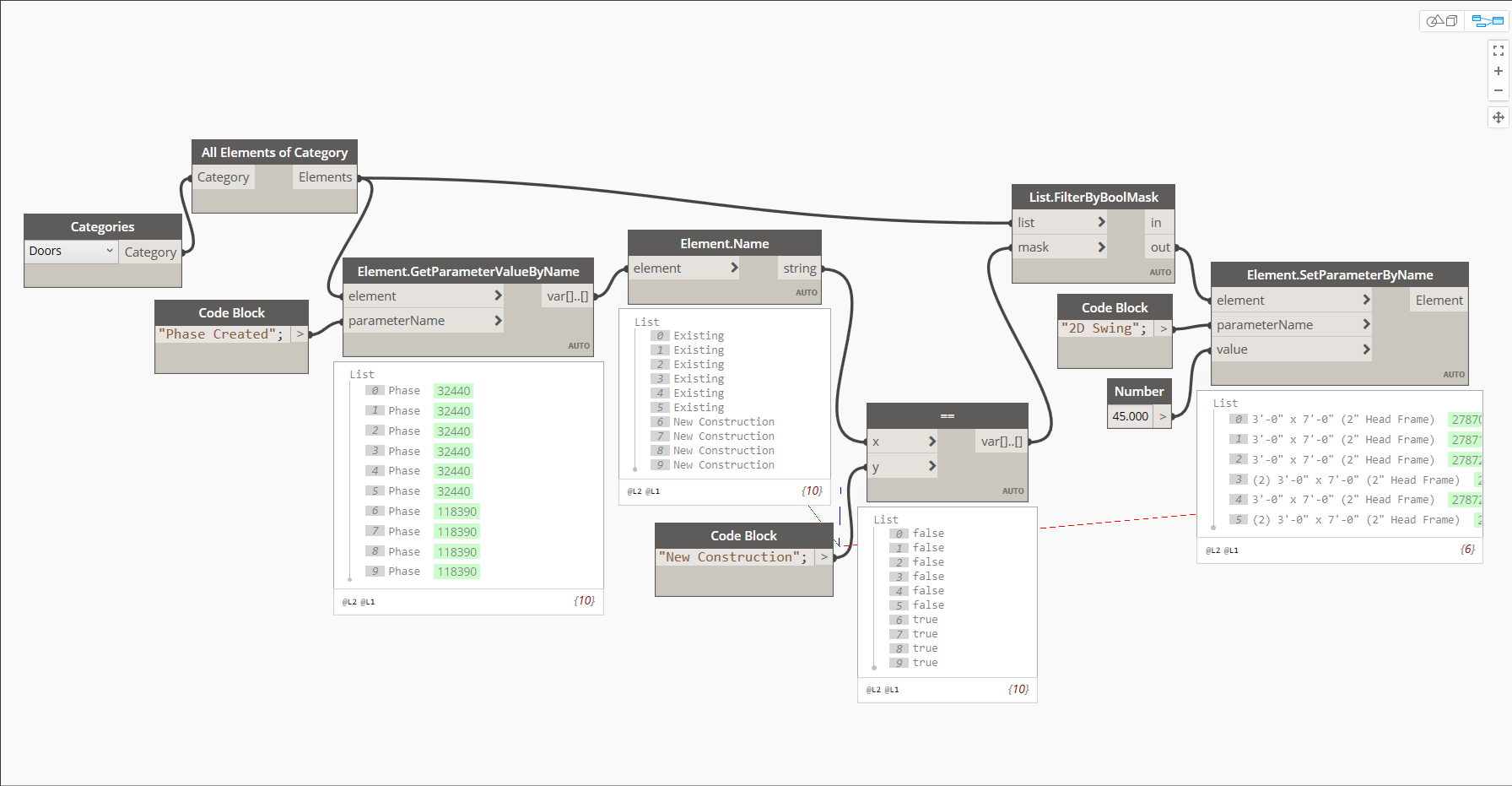Click 'New Construction' at index 9 in list
This screenshot has height=786, width=1512.
pos(724,465)
